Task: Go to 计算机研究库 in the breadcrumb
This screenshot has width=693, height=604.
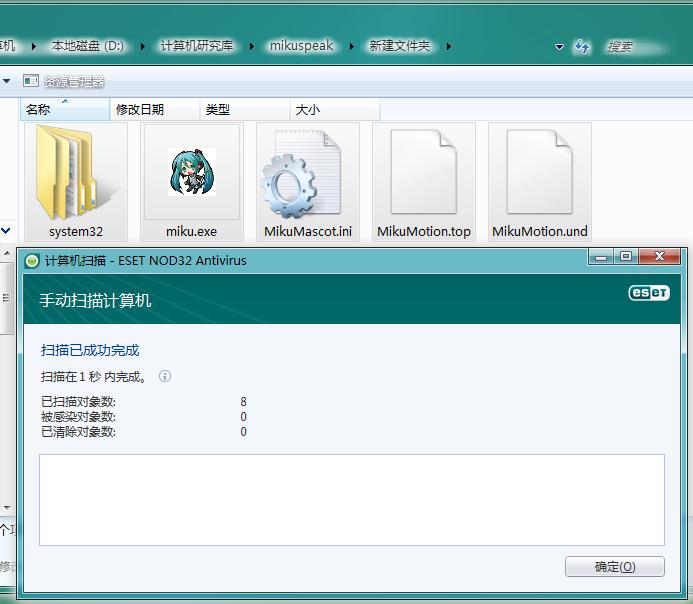Action: tap(196, 46)
